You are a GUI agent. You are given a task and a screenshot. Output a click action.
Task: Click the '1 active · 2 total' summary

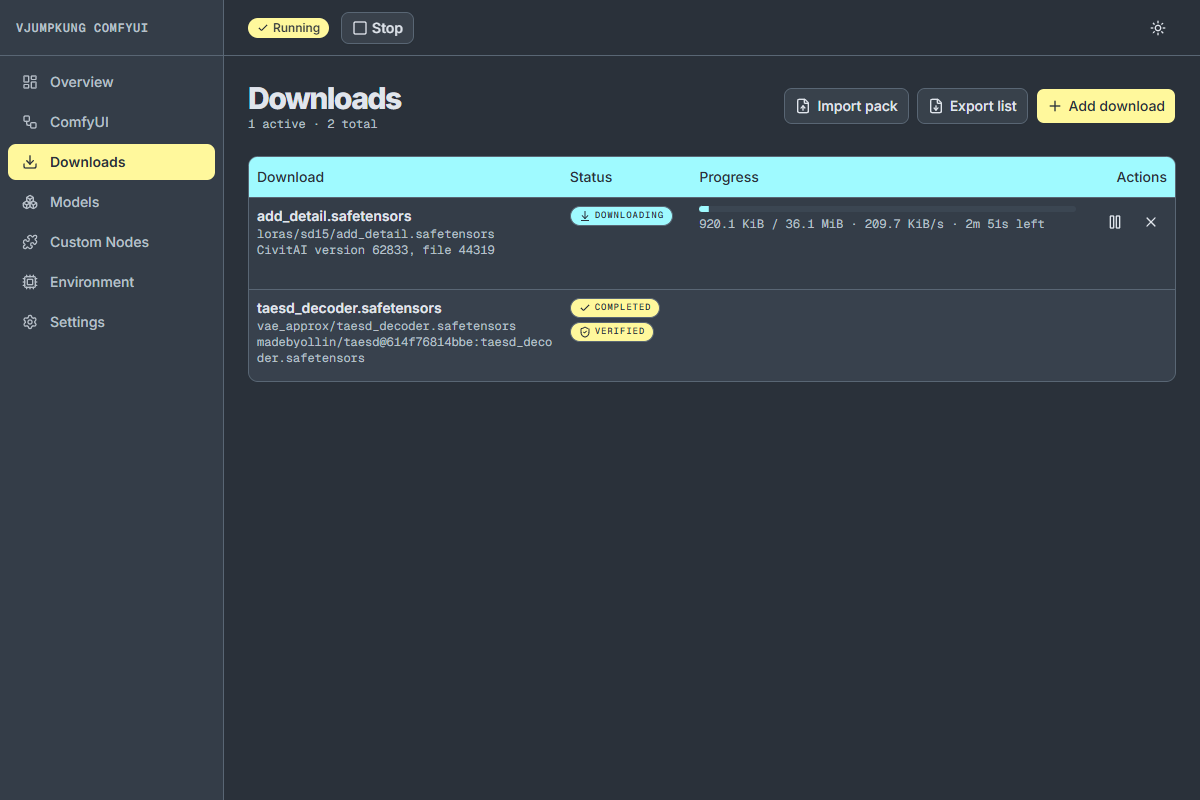313,124
